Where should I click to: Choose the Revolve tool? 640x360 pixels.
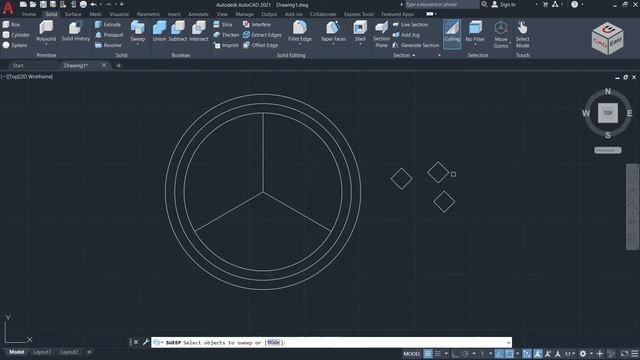point(108,45)
